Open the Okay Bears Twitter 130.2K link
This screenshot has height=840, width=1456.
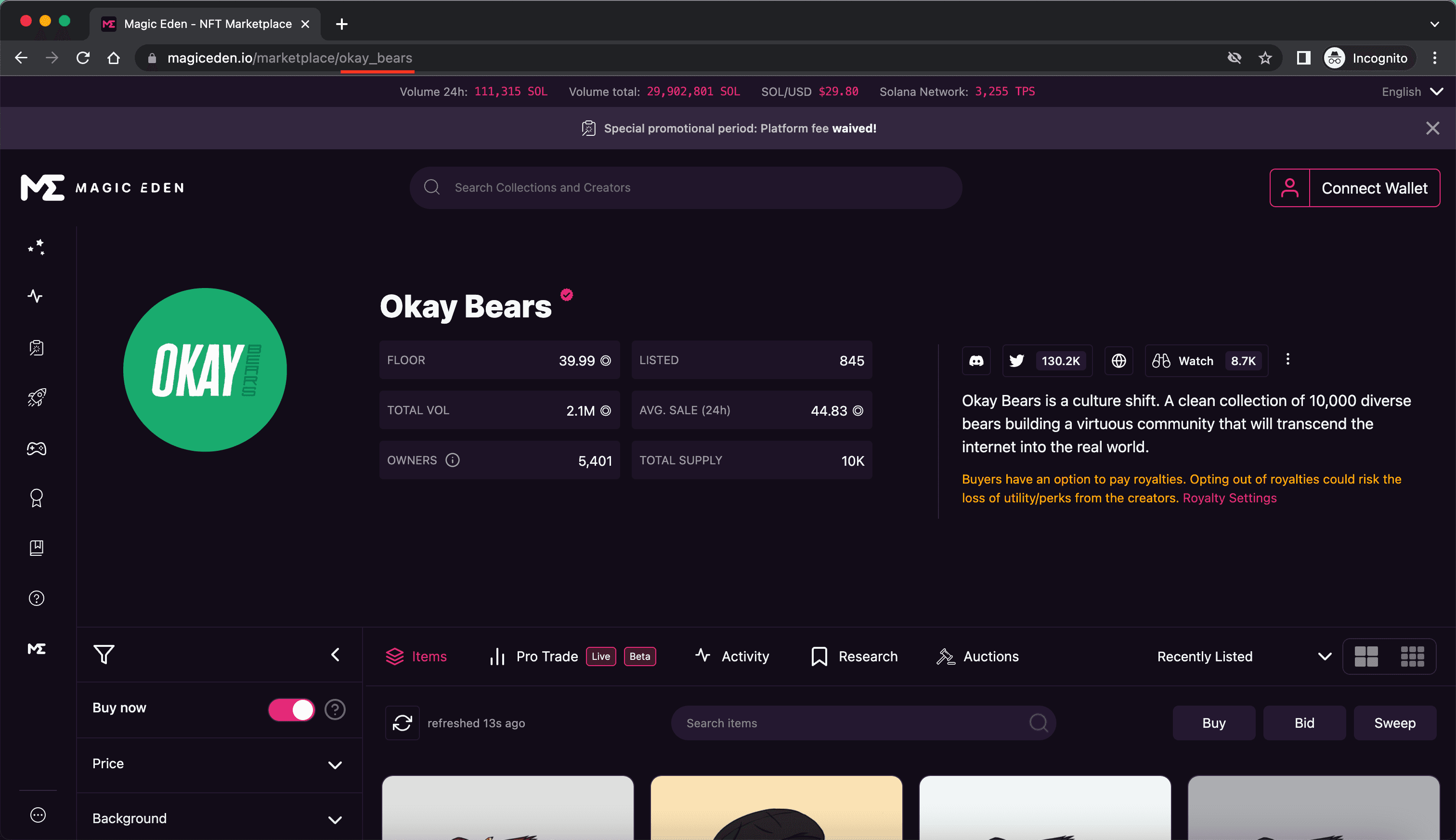(1047, 361)
